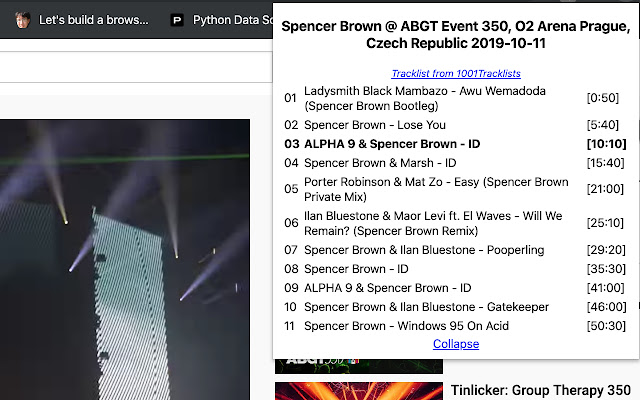Open the Tracklist from 1001Tracklists link
This screenshot has height=400, width=640.
(x=455, y=73)
